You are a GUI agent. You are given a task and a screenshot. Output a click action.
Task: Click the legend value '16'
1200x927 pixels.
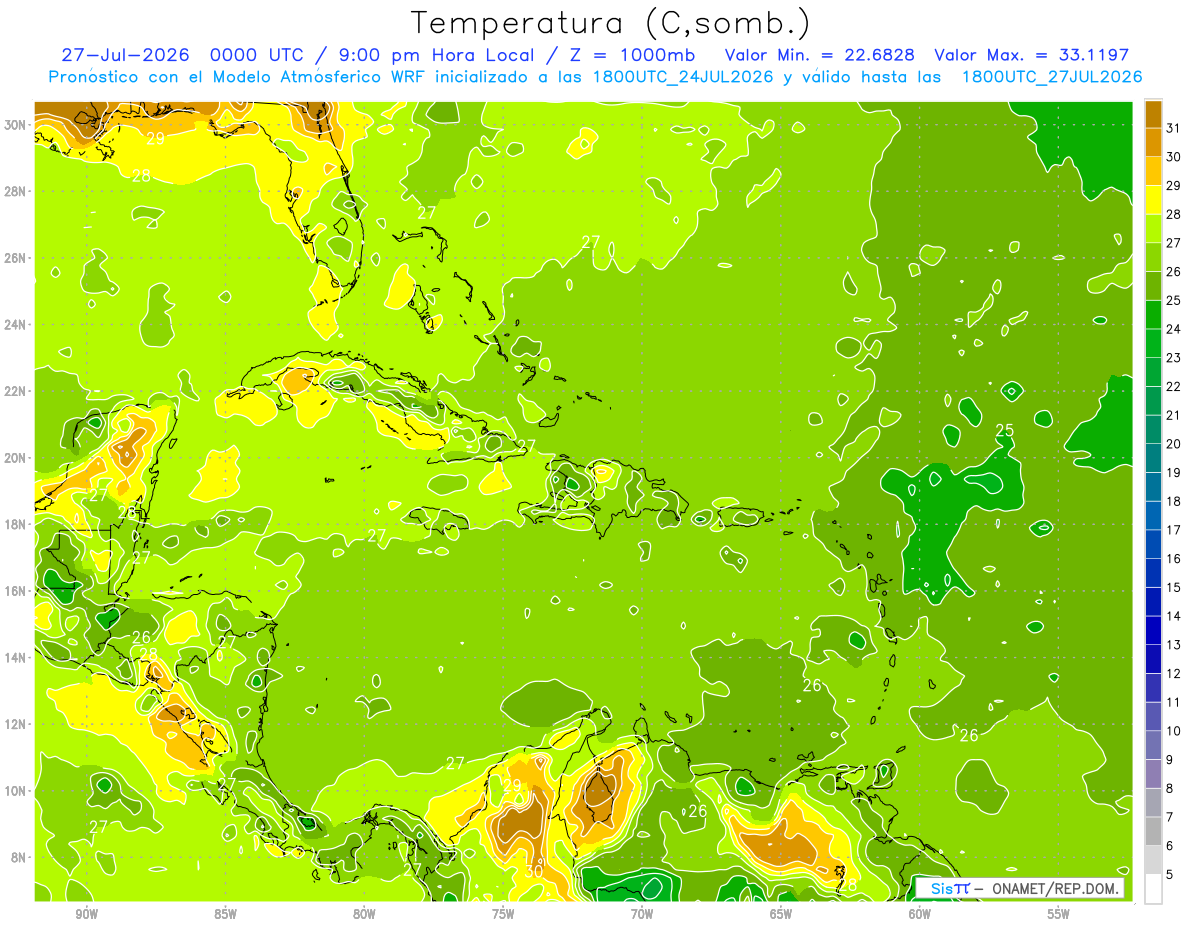(1174, 558)
